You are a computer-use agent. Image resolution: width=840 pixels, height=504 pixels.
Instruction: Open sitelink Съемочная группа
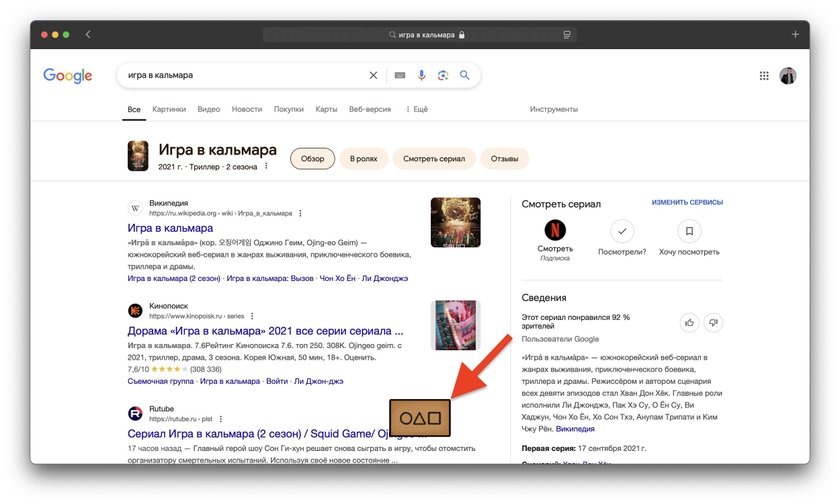click(x=161, y=381)
